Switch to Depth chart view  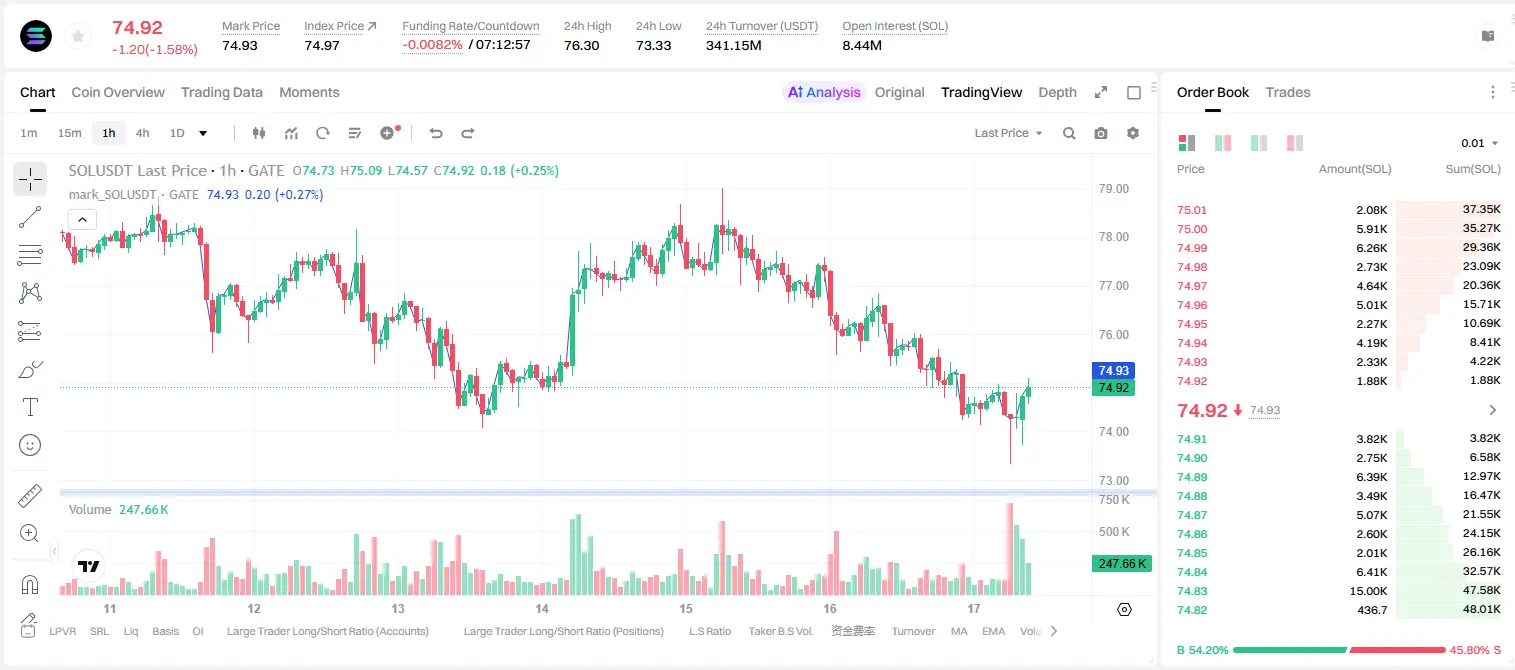pyautogui.click(x=1057, y=92)
